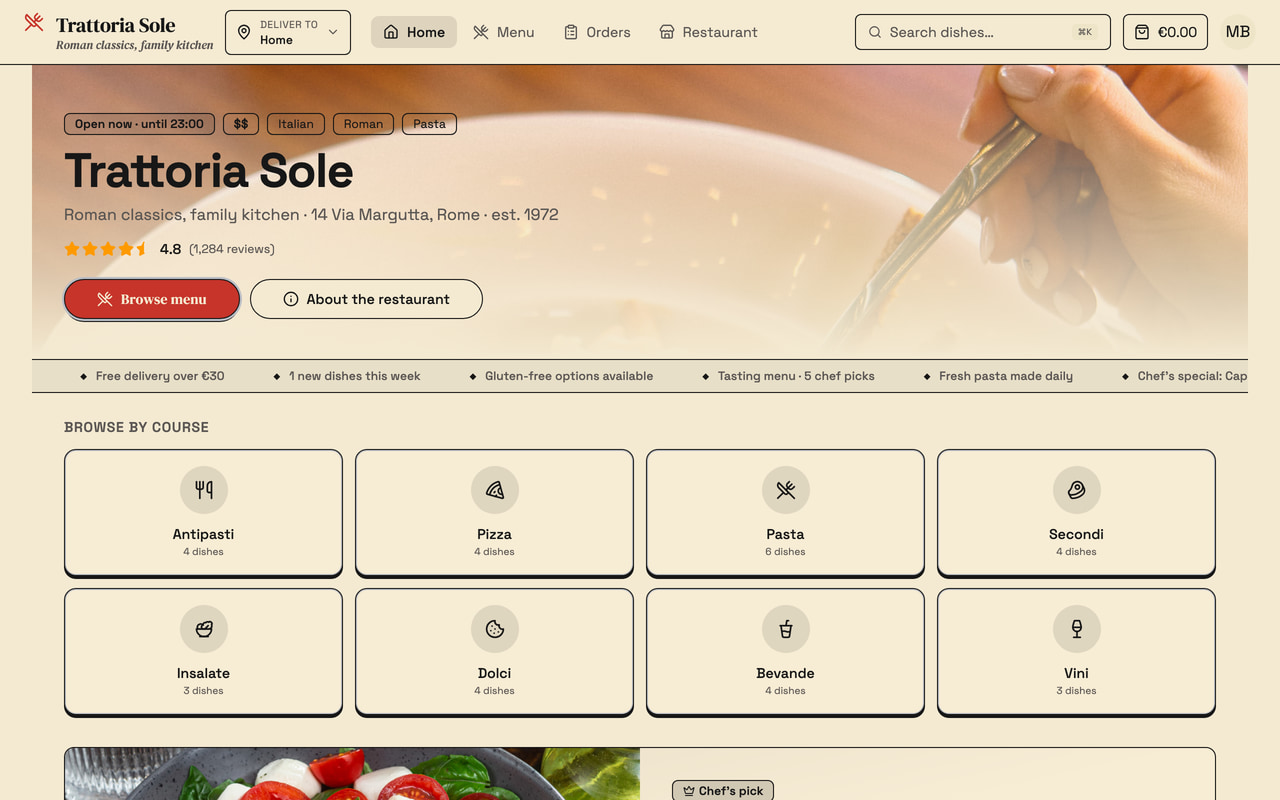The image size is (1280, 800).
Task: Click the Chef's pick badge
Action: (x=722, y=790)
